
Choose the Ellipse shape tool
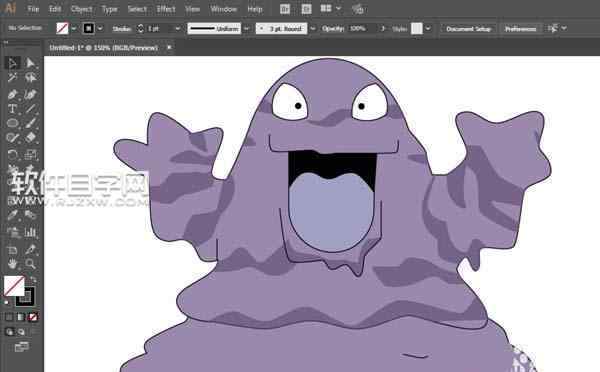pos(12,123)
